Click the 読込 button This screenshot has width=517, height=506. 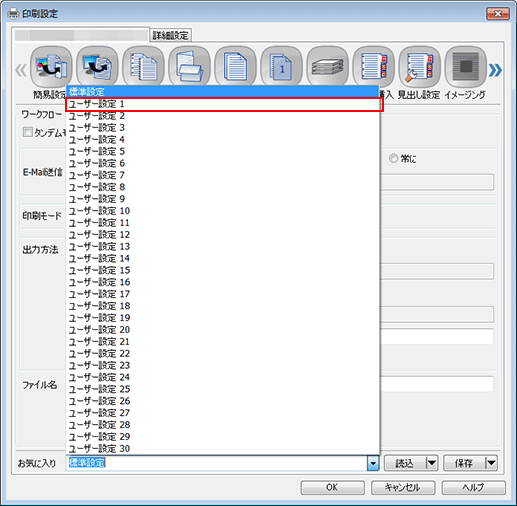(x=405, y=463)
